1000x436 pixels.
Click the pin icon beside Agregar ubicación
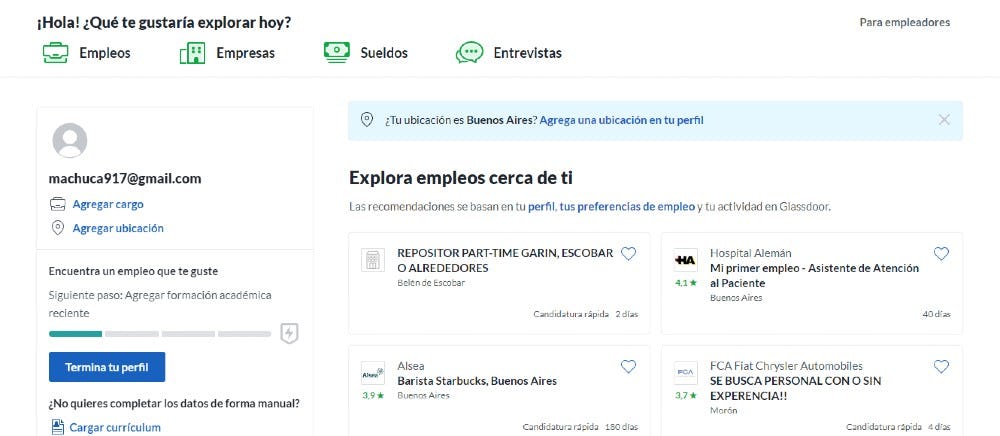coord(57,228)
